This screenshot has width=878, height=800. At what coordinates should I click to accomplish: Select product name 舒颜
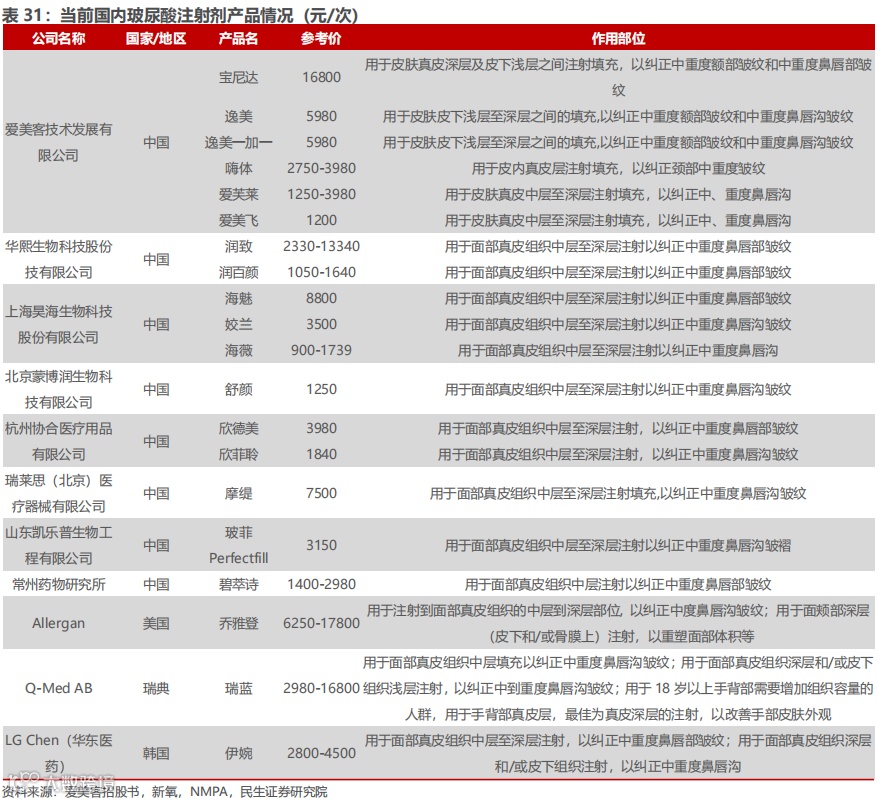coord(239,389)
